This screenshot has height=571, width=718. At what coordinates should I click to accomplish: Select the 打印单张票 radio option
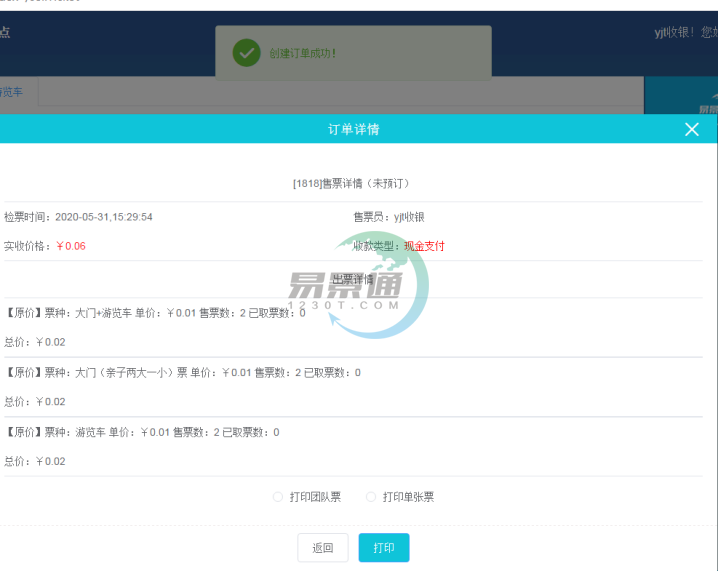click(371, 497)
